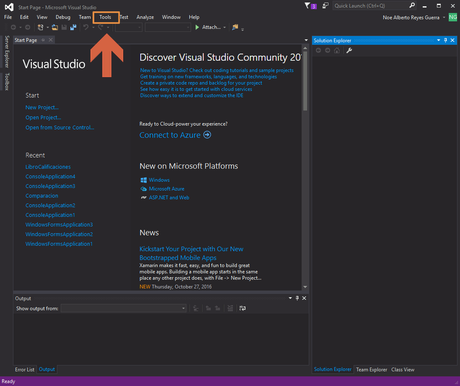Image resolution: width=460 pixels, height=386 pixels.
Task: Click the Redo toolbar icon
Action: 100,27
